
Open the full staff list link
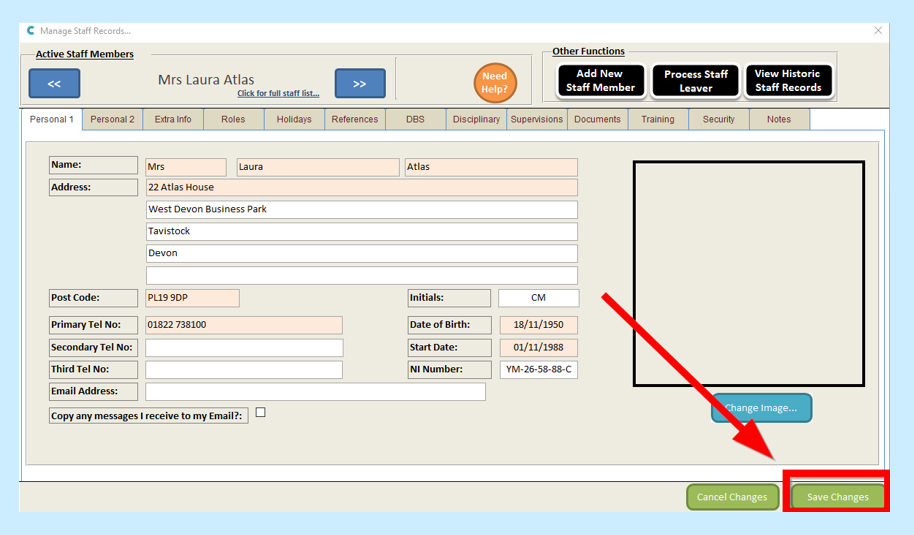coord(278,94)
